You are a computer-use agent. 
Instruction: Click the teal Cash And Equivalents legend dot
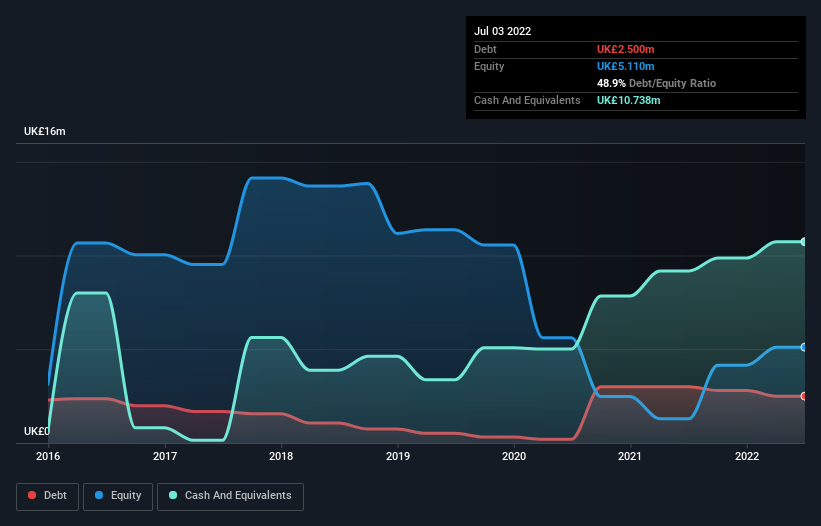pyautogui.click(x=173, y=495)
